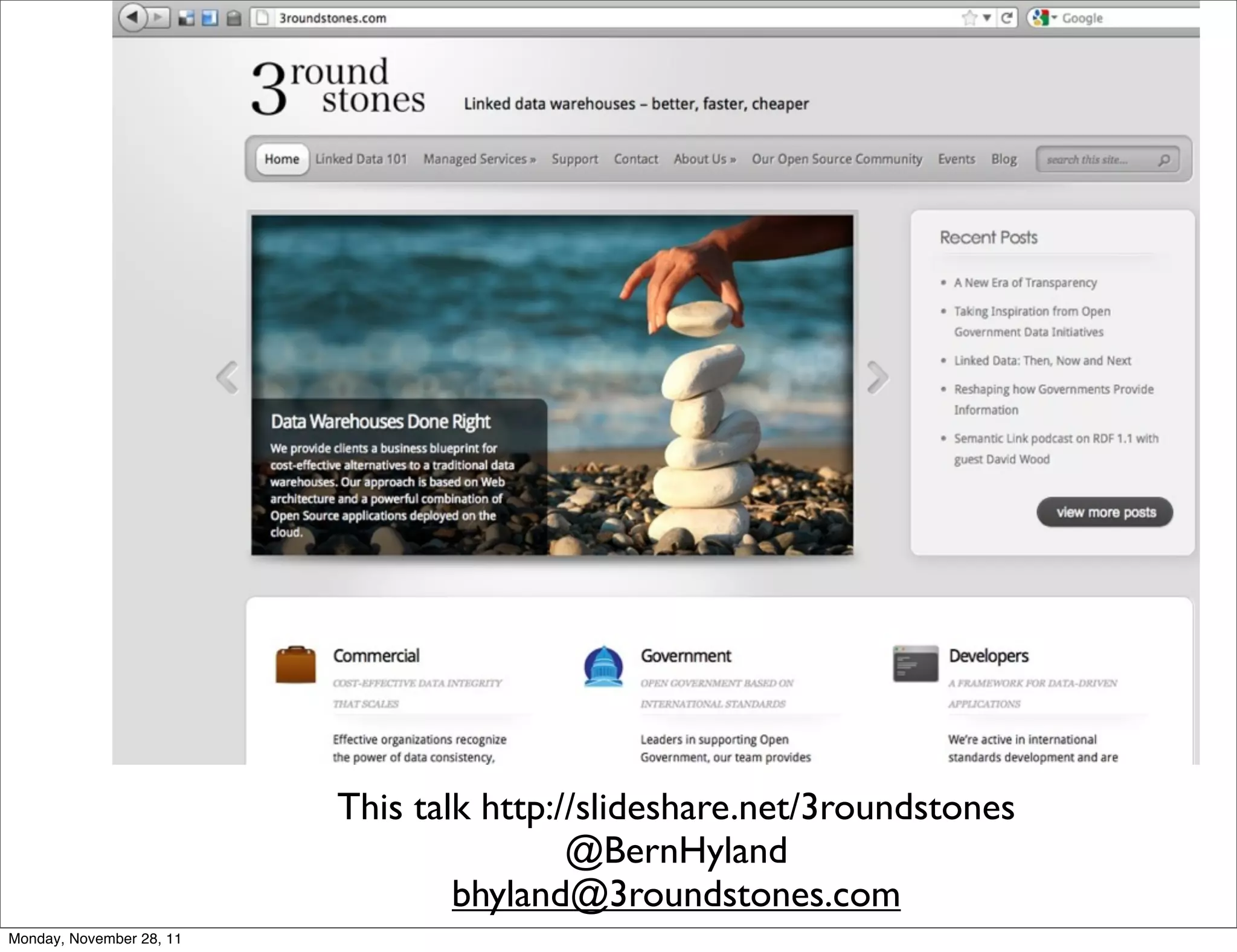Image resolution: width=1237 pixels, height=952 pixels.
Task: Open the Google search engine dropdown
Action: coord(1044,18)
